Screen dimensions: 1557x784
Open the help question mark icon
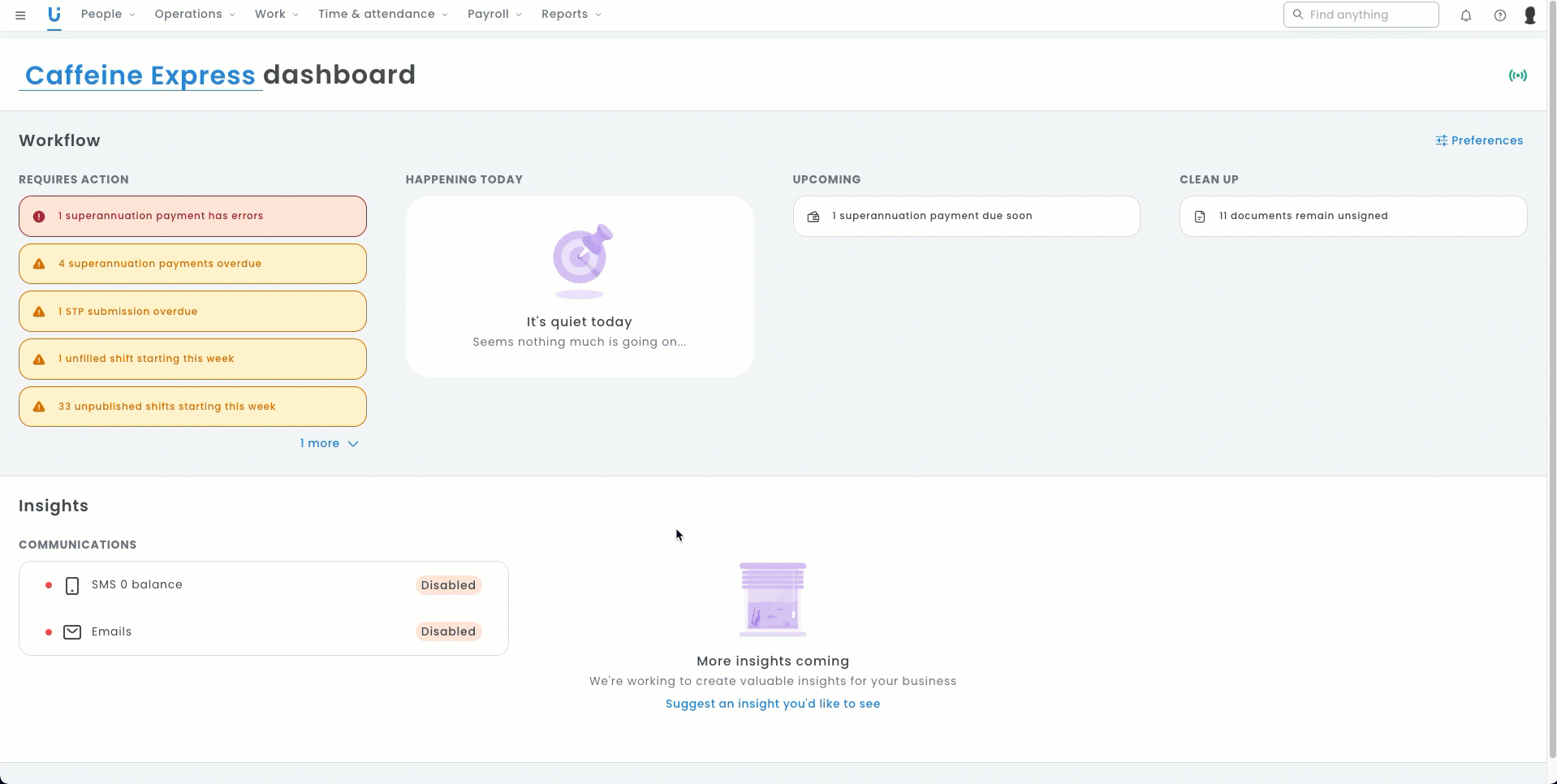[x=1500, y=15]
